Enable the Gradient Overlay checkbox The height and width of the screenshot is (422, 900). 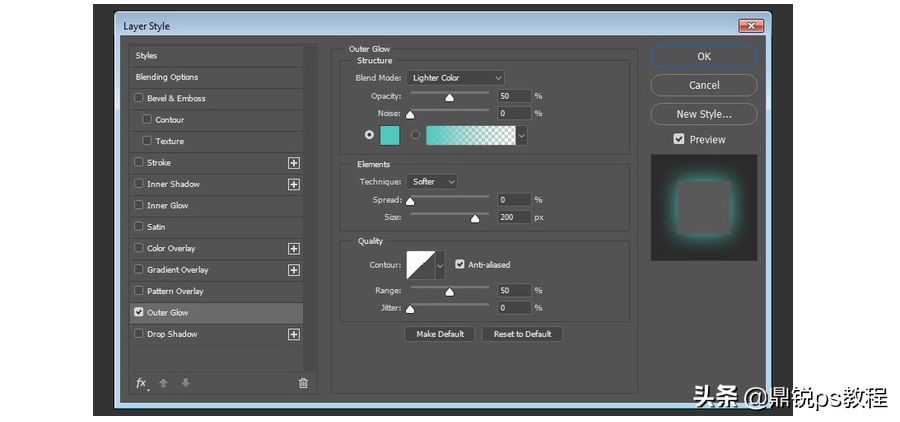pyautogui.click(x=138, y=269)
